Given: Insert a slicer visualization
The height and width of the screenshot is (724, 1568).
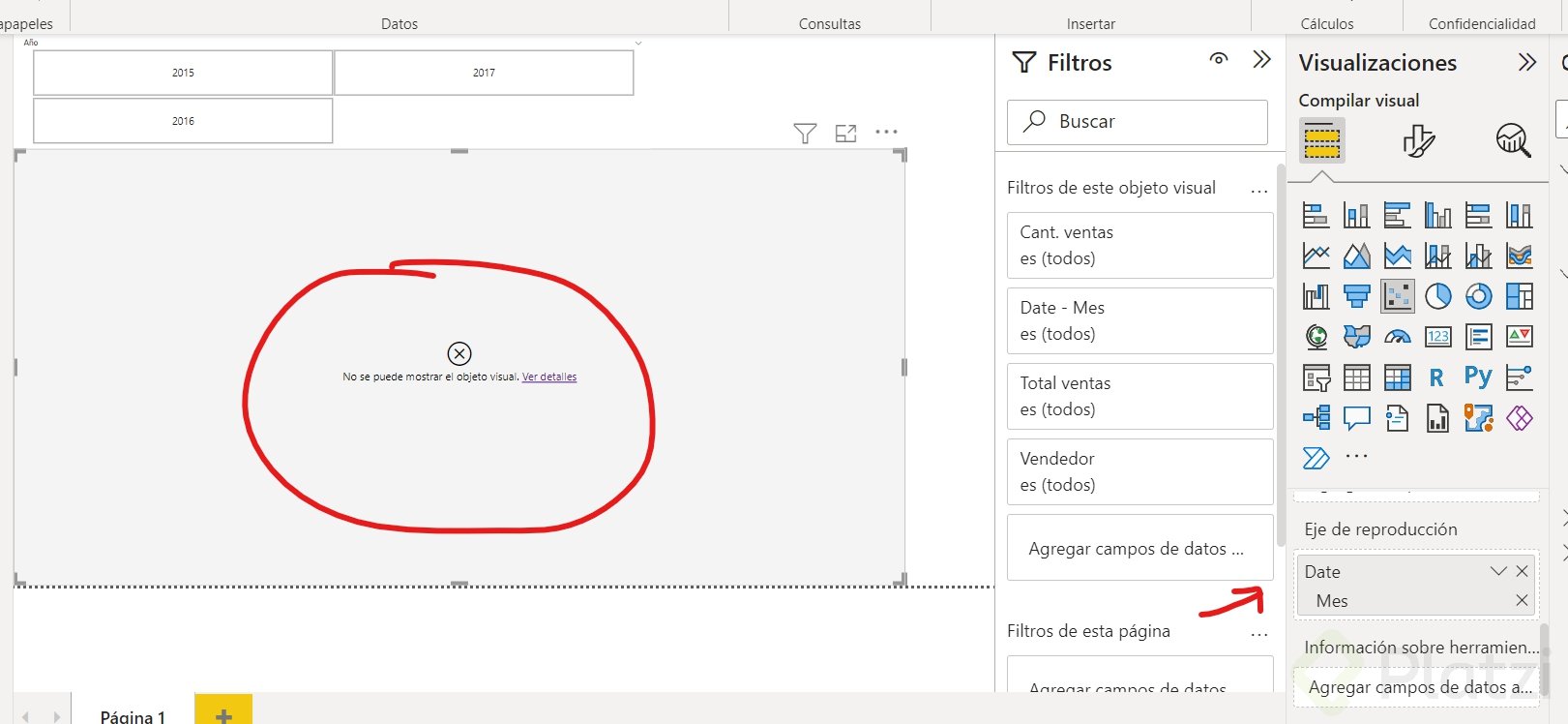Looking at the screenshot, I should (x=1316, y=377).
